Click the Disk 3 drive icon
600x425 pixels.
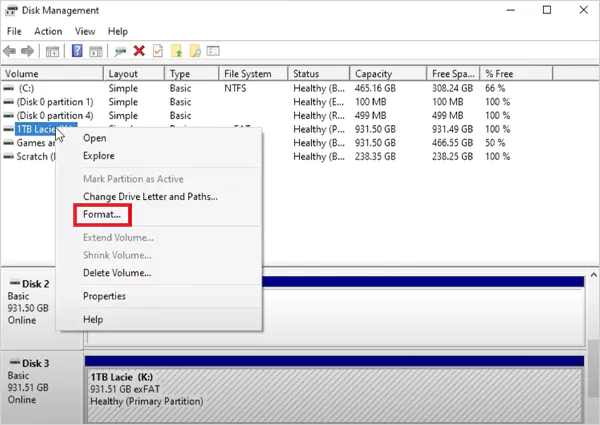coord(15,362)
